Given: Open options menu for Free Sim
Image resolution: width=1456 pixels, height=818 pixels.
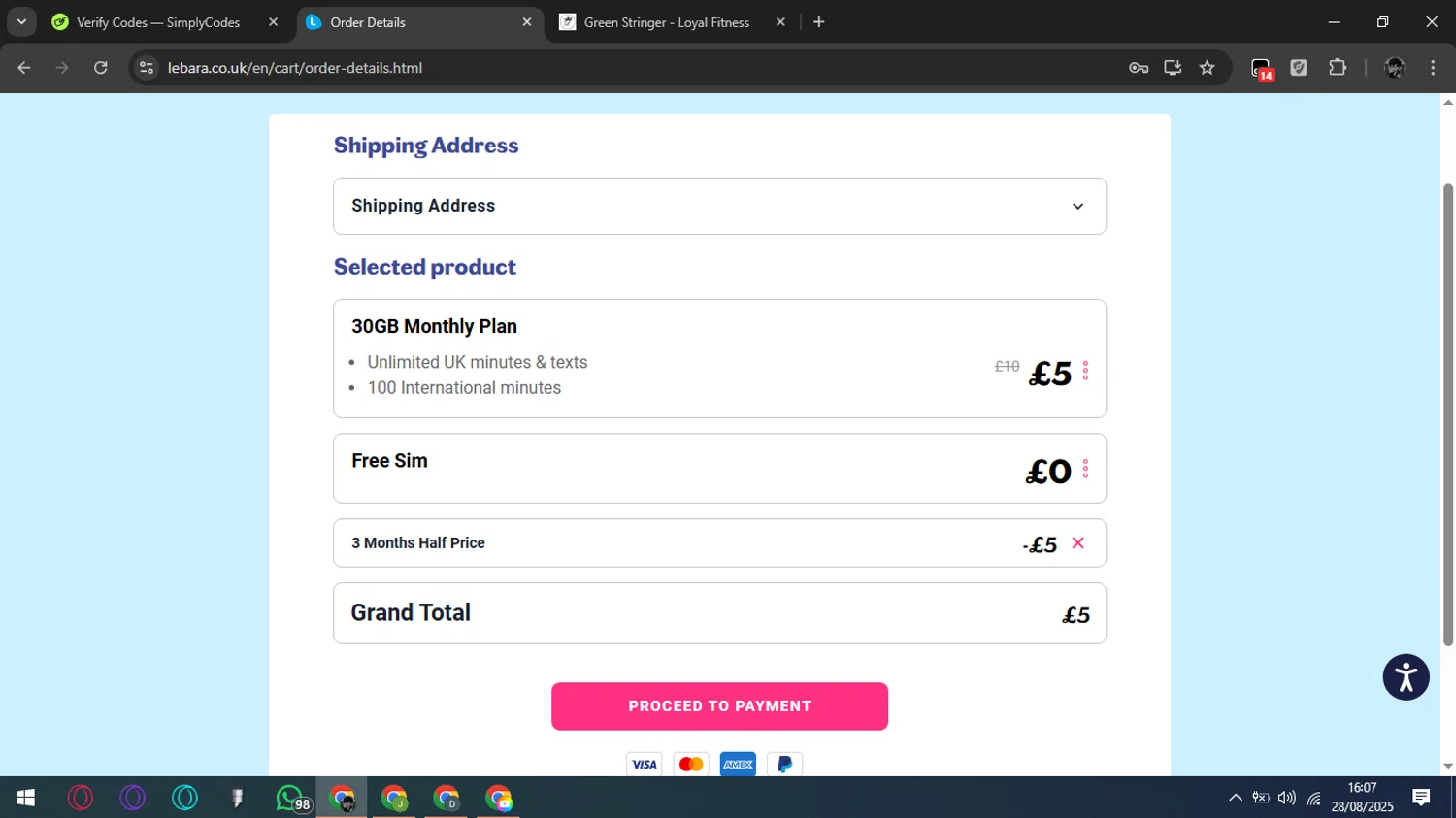Looking at the screenshot, I should (x=1085, y=469).
